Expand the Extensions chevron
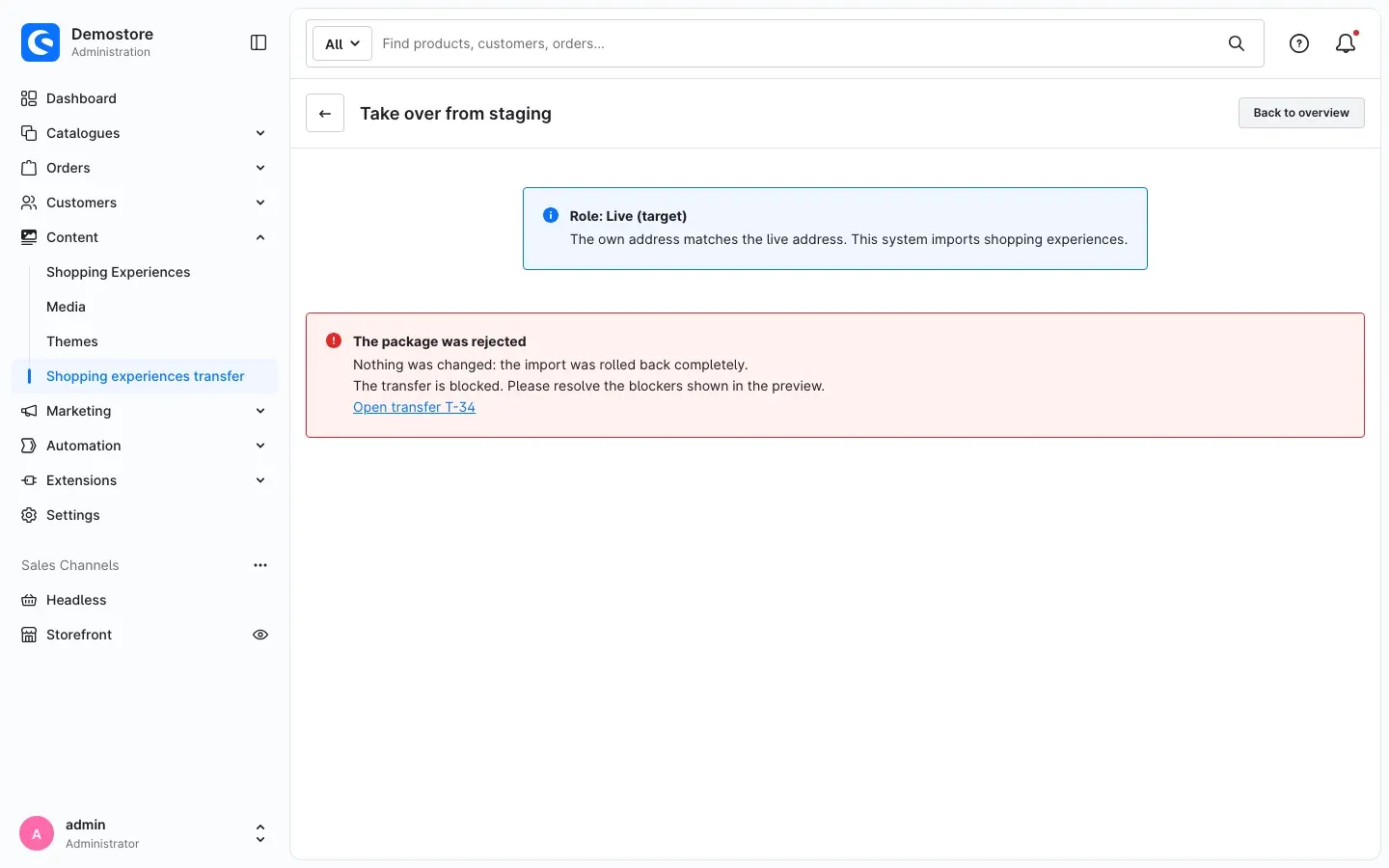The height and width of the screenshot is (868, 1389). [260, 480]
